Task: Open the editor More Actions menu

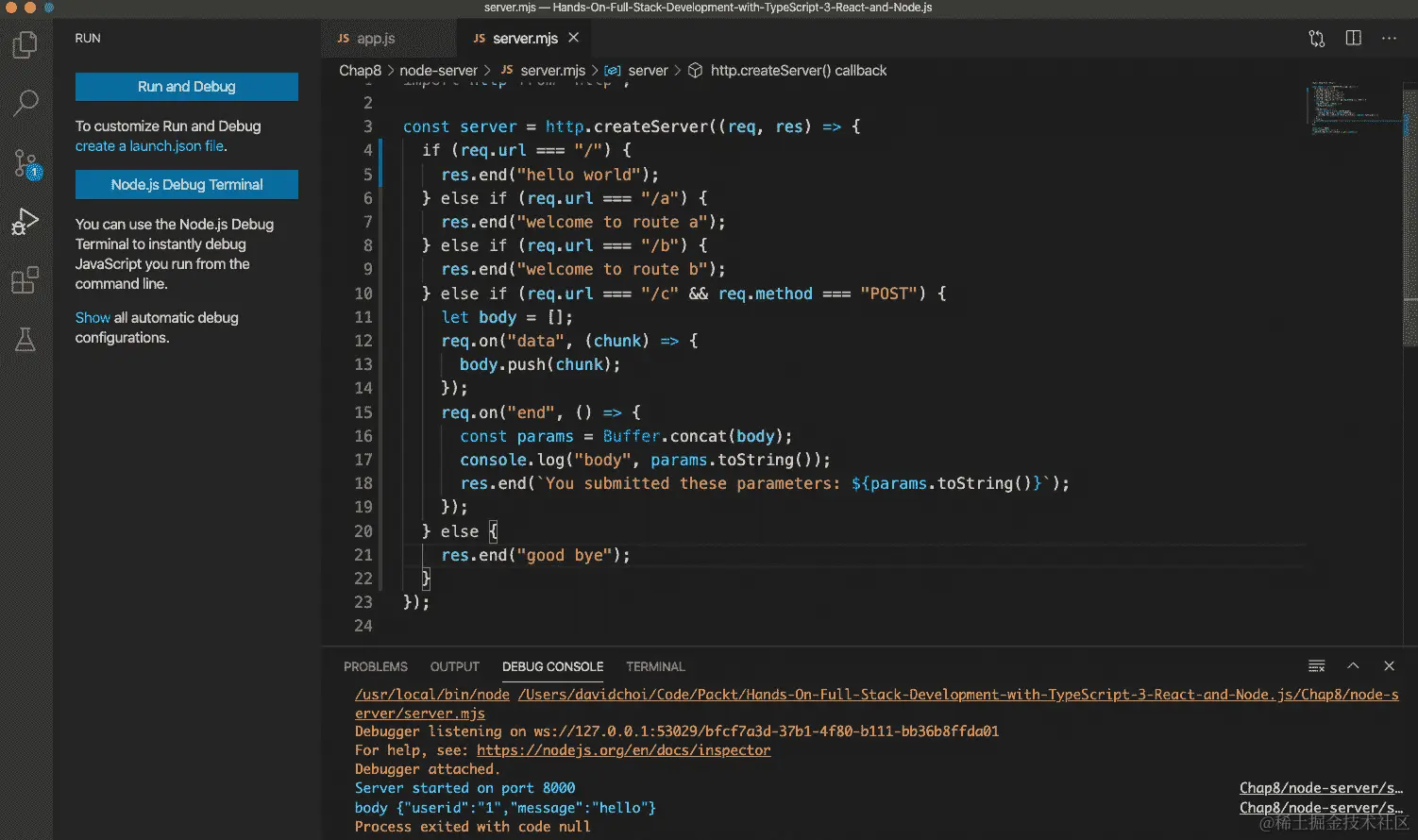Action: coord(1390,38)
